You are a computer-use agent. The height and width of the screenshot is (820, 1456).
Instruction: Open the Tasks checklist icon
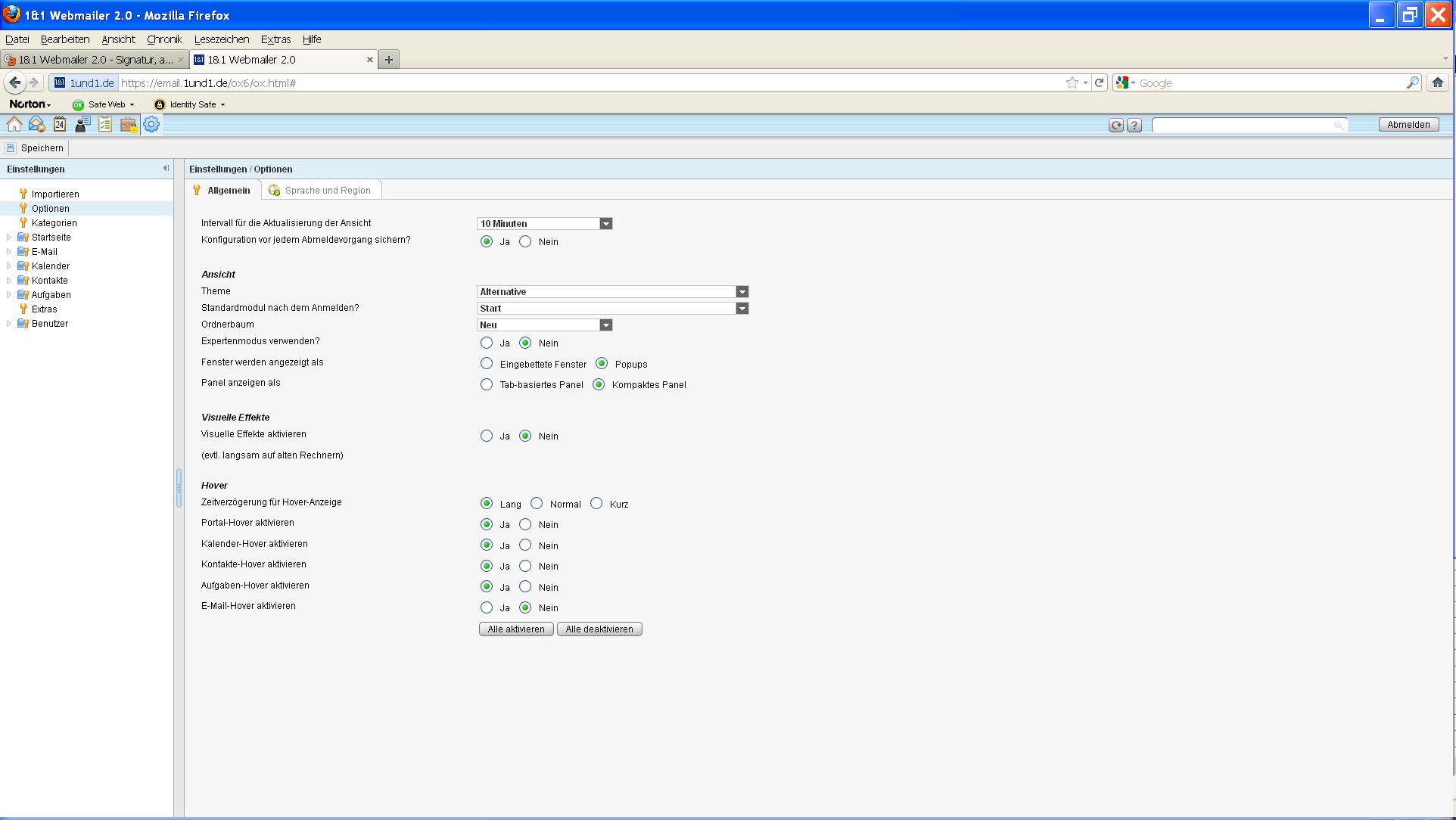(x=105, y=125)
